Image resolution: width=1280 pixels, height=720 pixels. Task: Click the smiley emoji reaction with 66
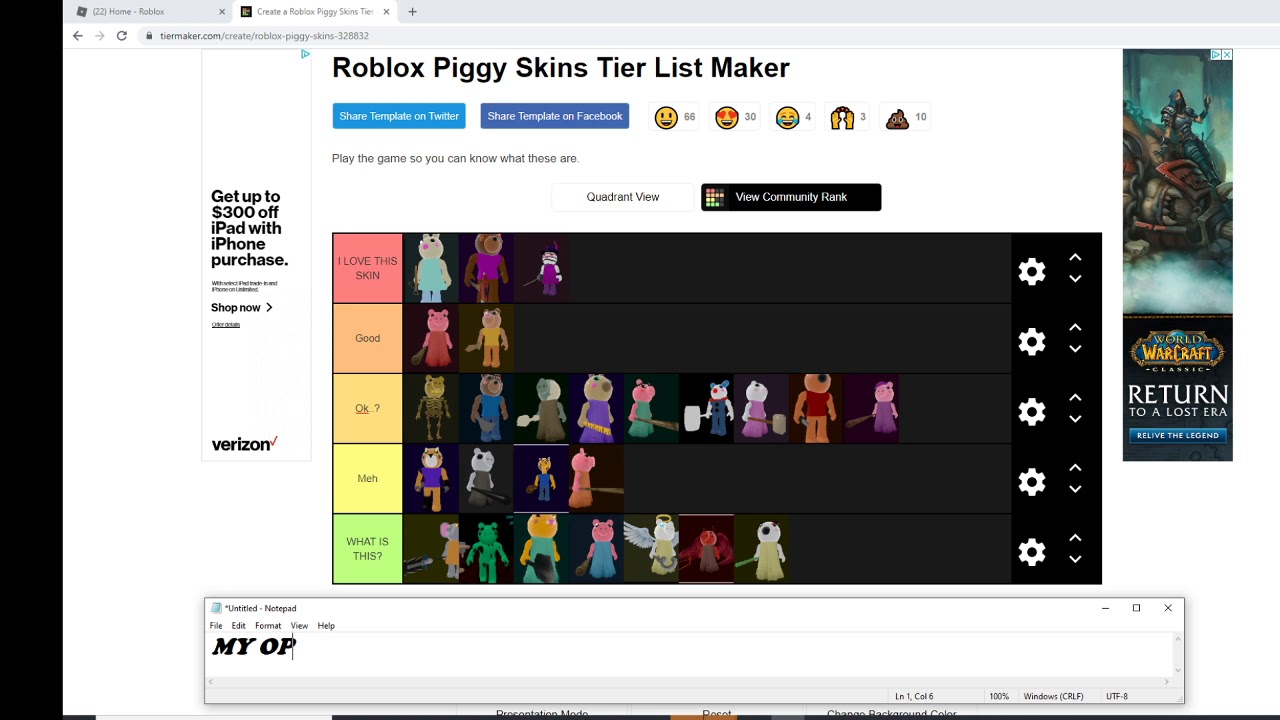[x=666, y=117]
